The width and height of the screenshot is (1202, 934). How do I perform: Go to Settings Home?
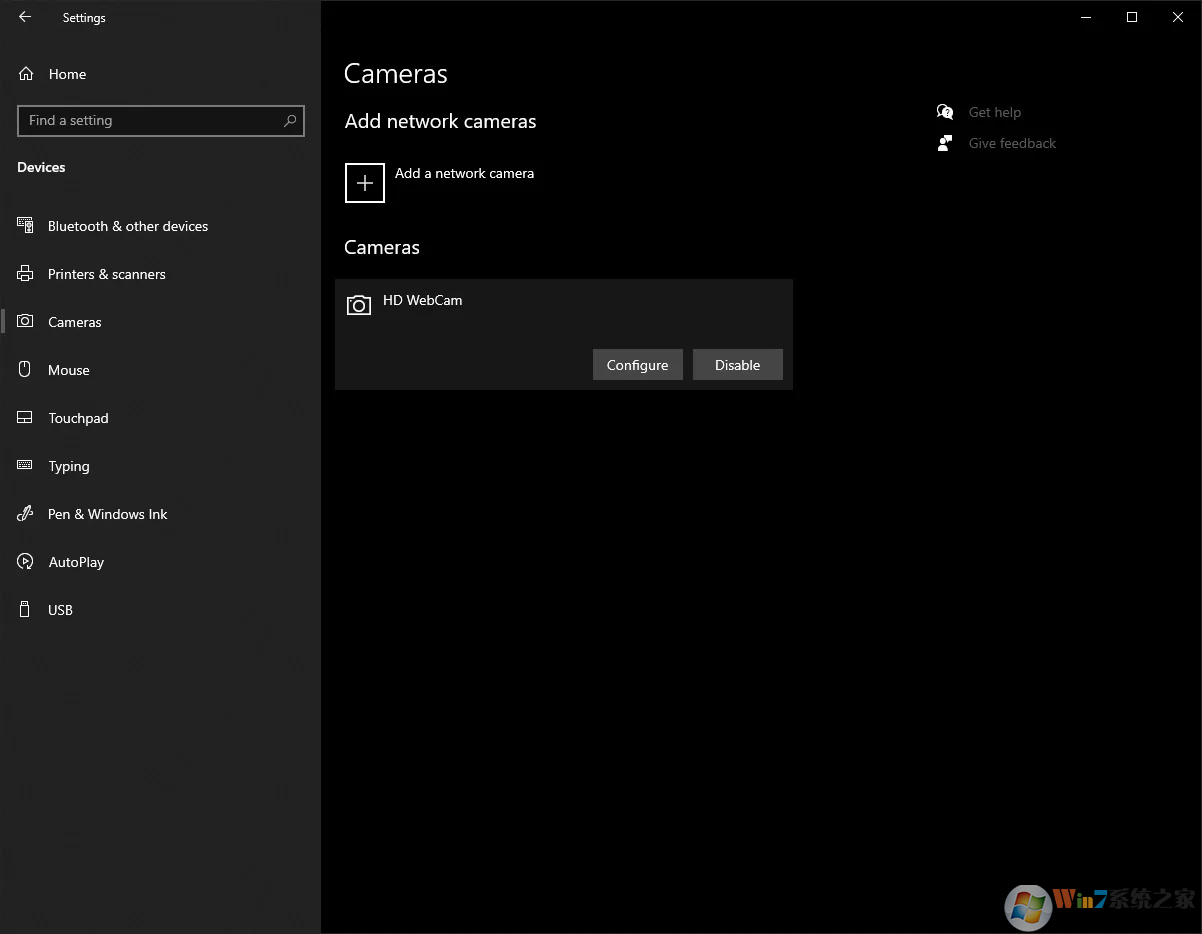coord(66,74)
